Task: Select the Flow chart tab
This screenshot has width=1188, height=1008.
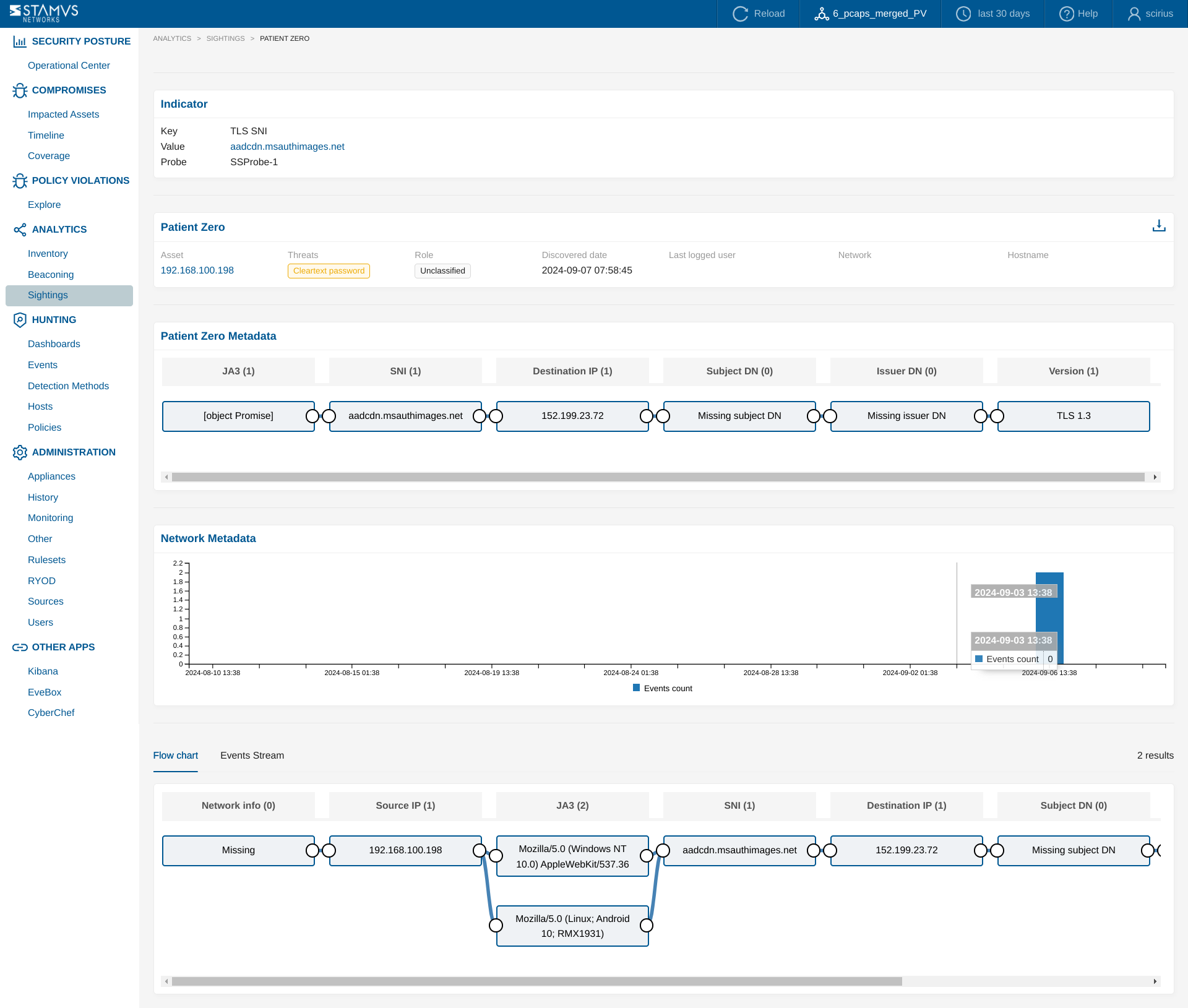Action: click(176, 756)
